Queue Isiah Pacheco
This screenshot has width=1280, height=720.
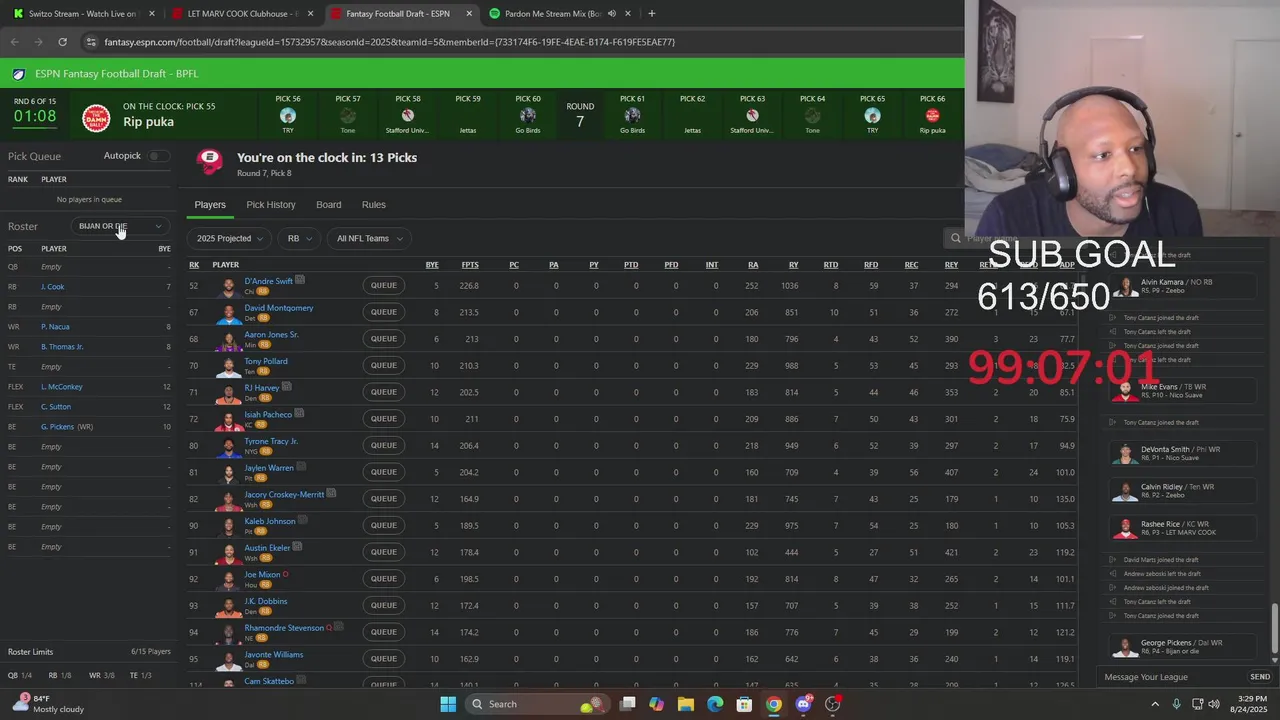384,418
